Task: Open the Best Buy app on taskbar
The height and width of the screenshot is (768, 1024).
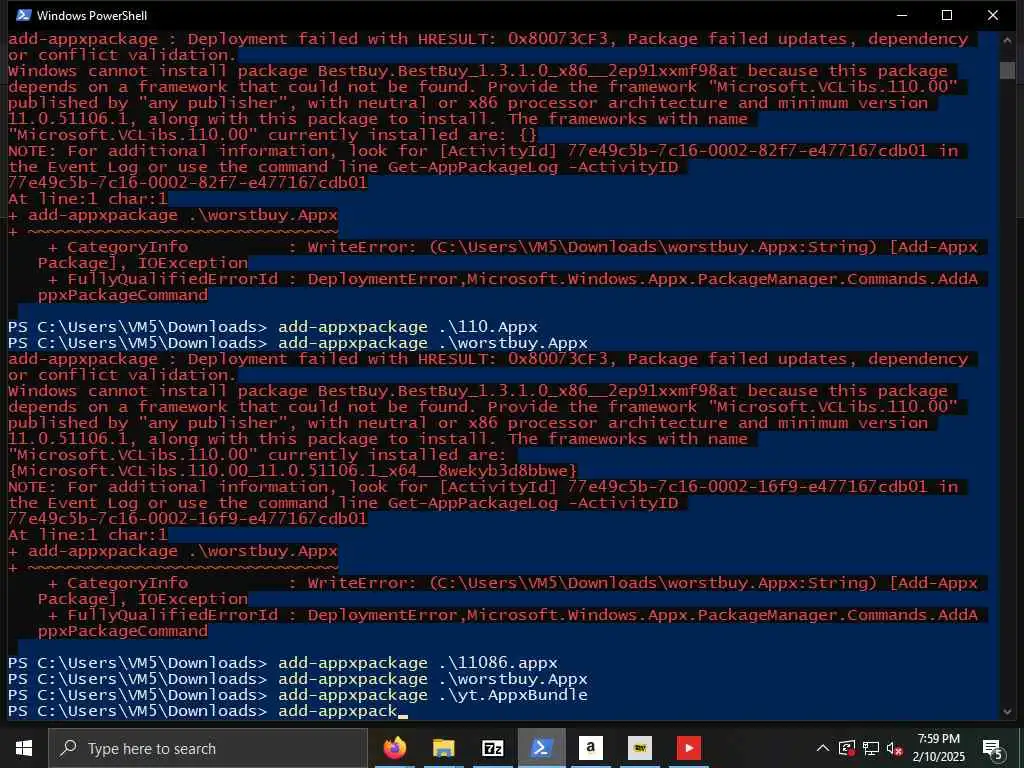Action: click(639, 748)
